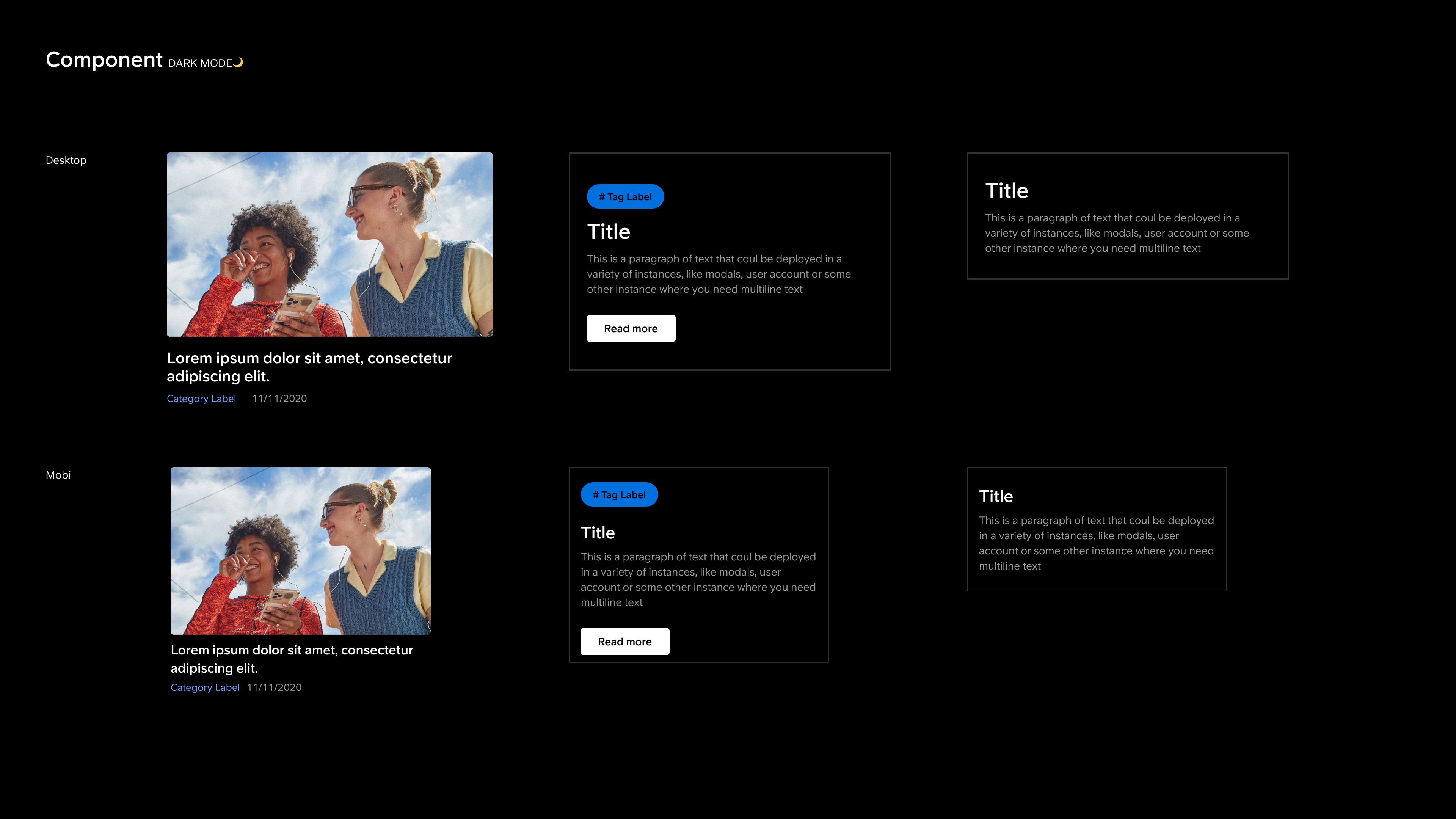Image resolution: width=1456 pixels, height=819 pixels.
Task: Click Title in Desktop plain card
Action: click(x=1007, y=191)
